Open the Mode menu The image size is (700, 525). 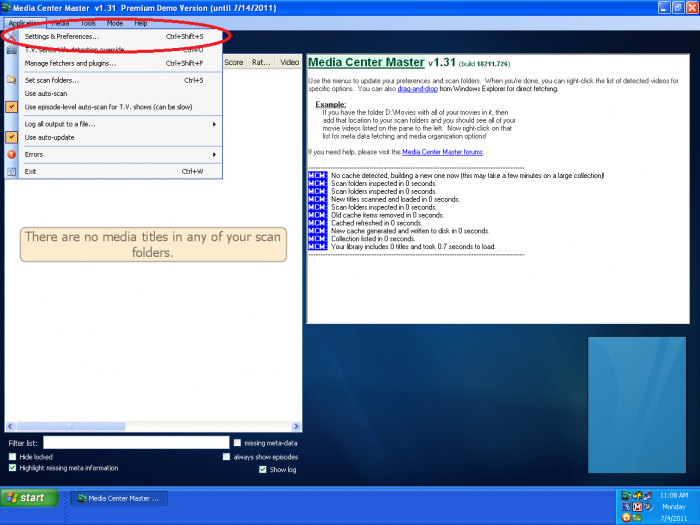point(115,23)
